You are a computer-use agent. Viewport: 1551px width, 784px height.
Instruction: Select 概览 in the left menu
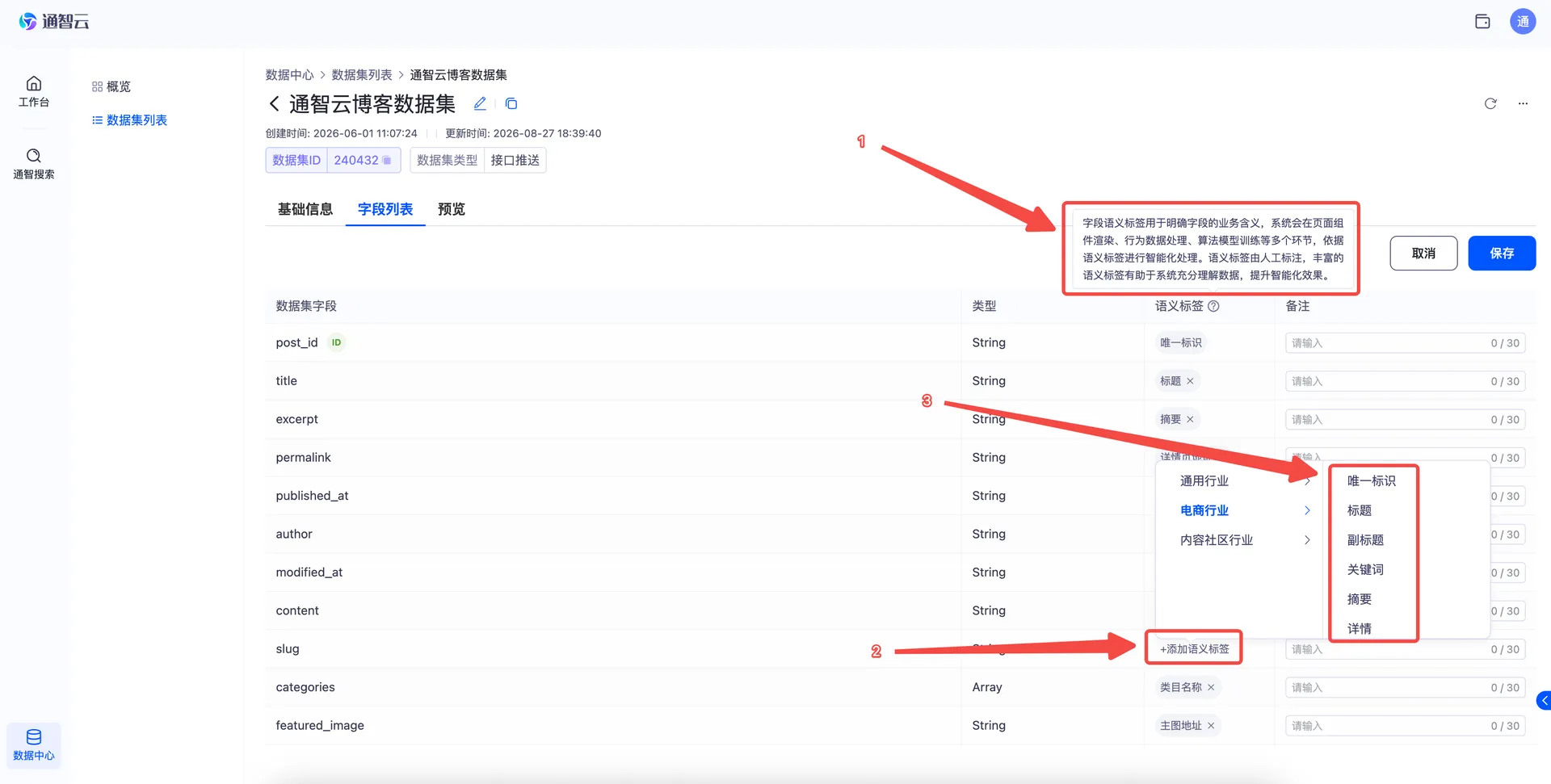point(111,86)
